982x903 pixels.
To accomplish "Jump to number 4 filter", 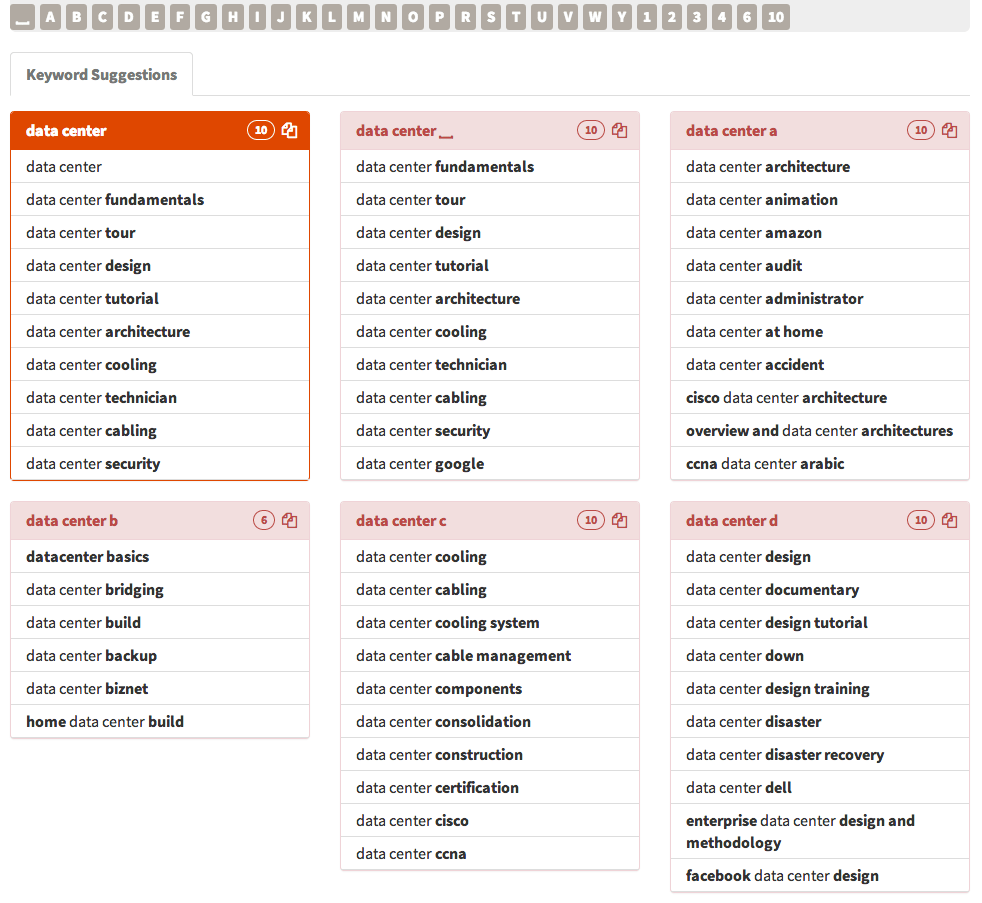I will (x=722, y=17).
